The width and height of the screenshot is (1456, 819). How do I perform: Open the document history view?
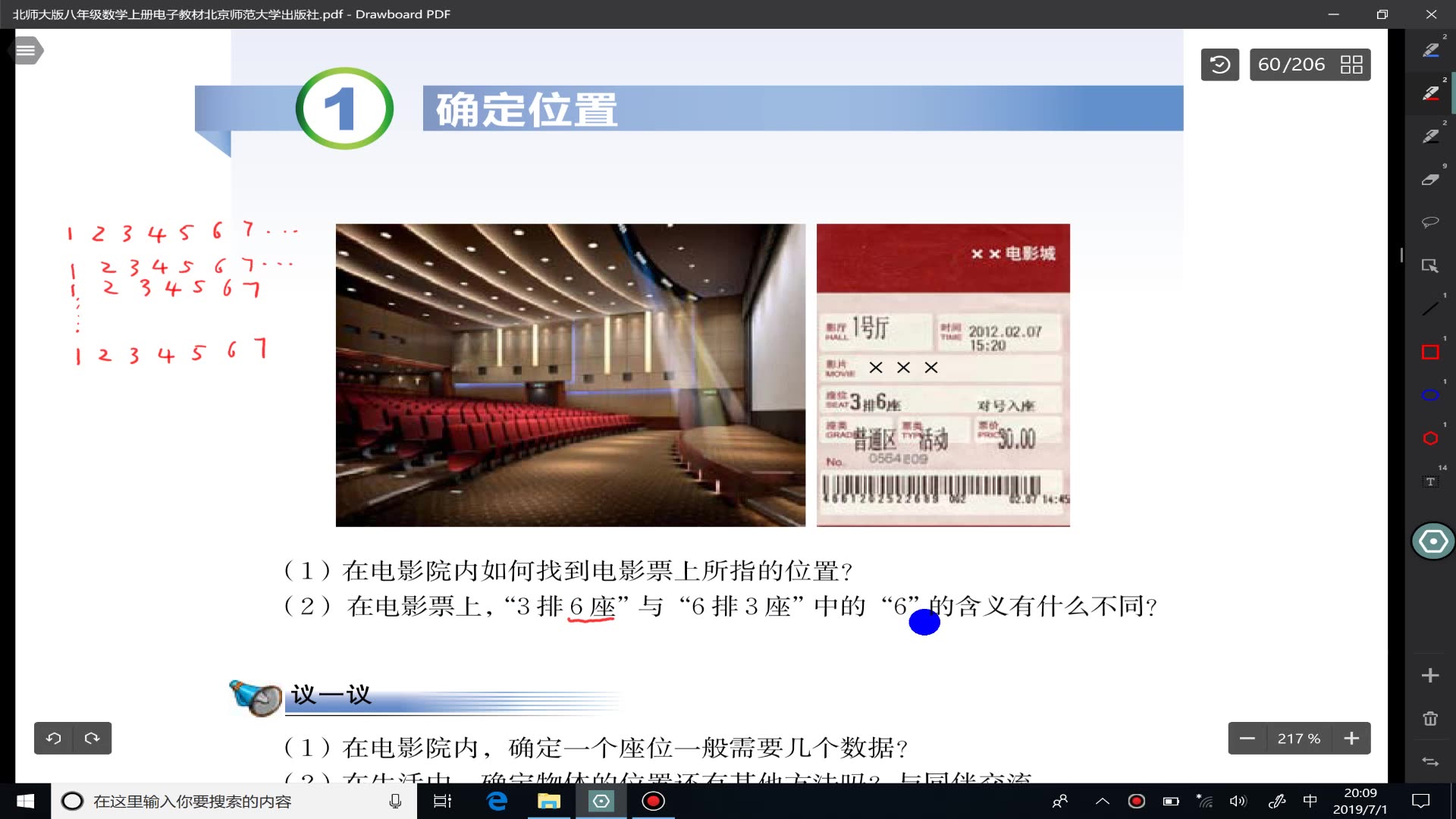pos(1219,64)
